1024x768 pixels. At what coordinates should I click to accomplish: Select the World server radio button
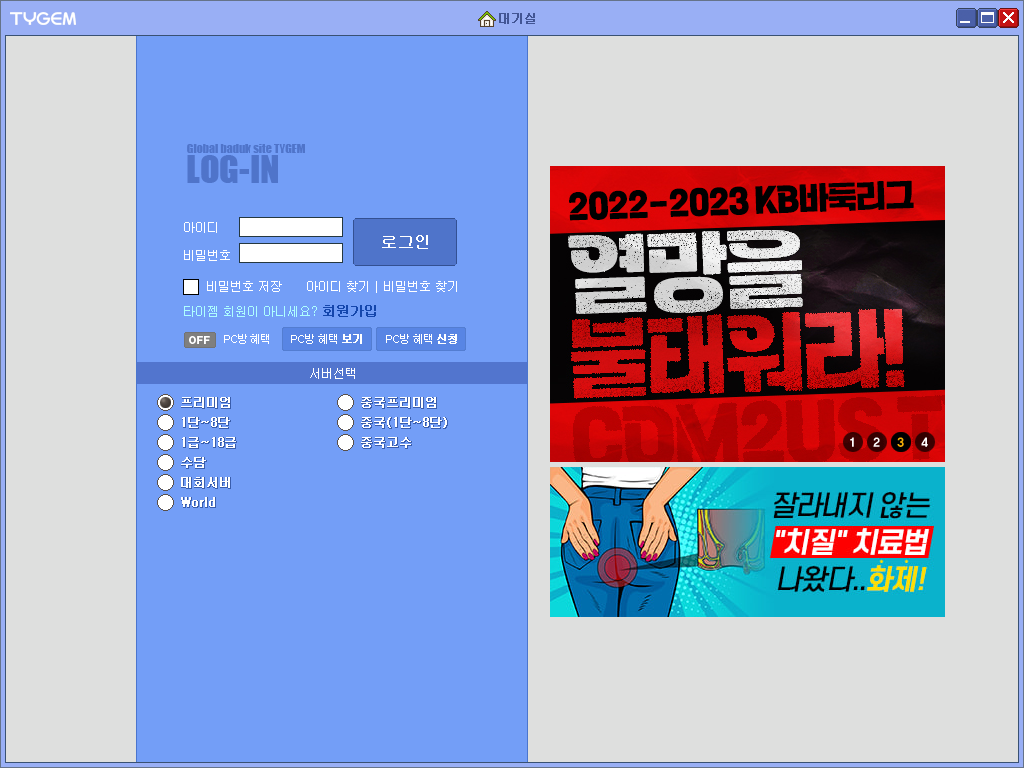(x=165, y=502)
